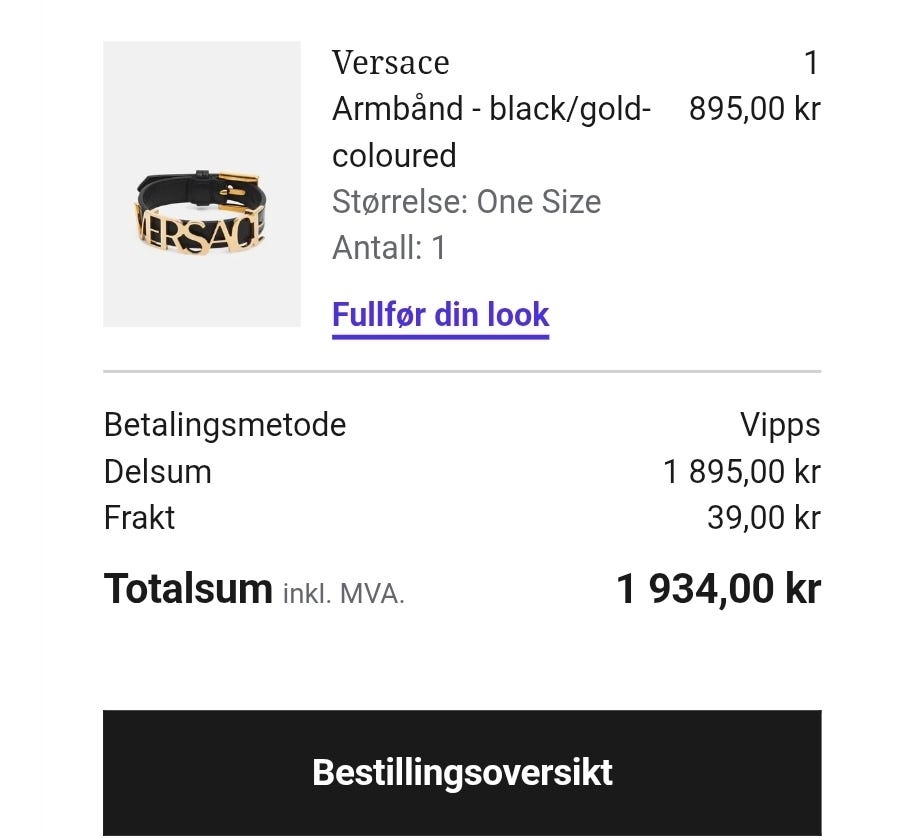The height and width of the screenshot is (838, 904).
Task: Click the 895,00 kr item price
Action: pos(754,109)
